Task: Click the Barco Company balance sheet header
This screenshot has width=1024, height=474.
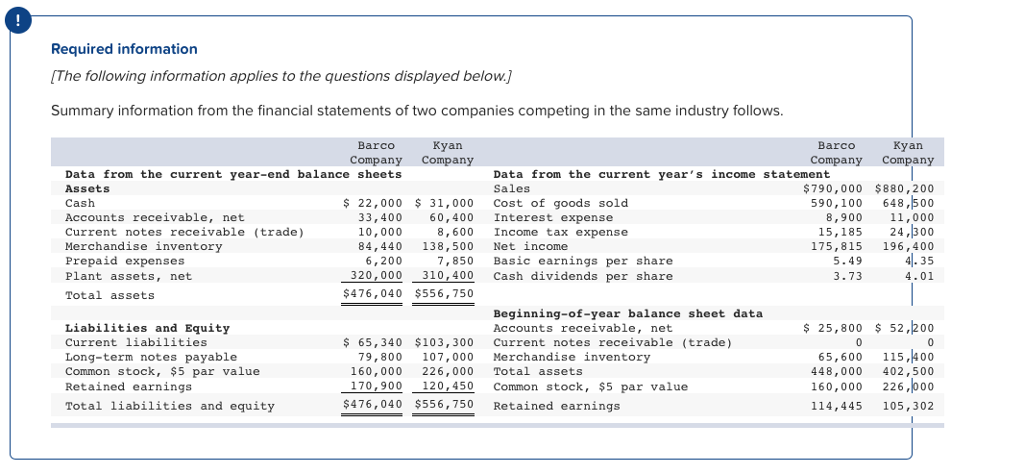Action: coord(376,152)
